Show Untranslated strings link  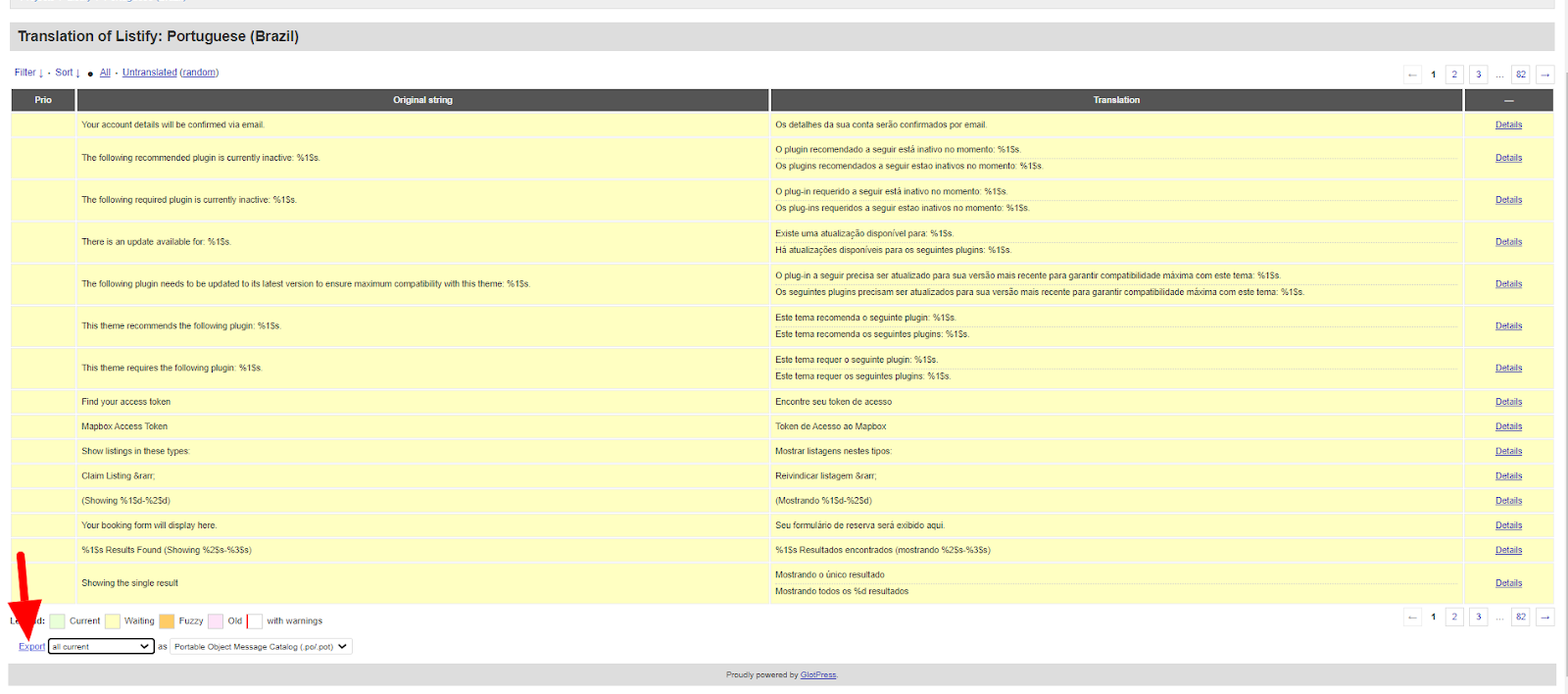tap(150, 73)
